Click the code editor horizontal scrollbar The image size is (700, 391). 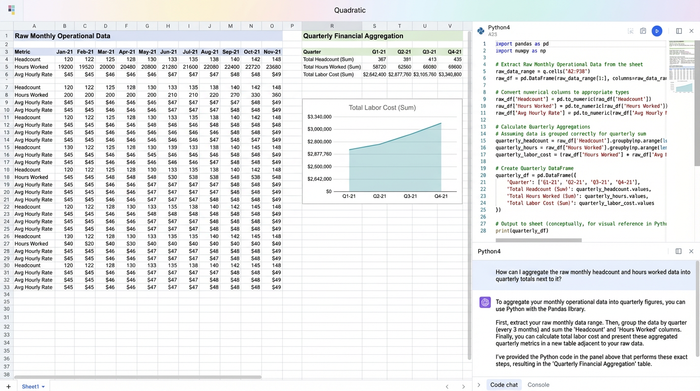538,240
